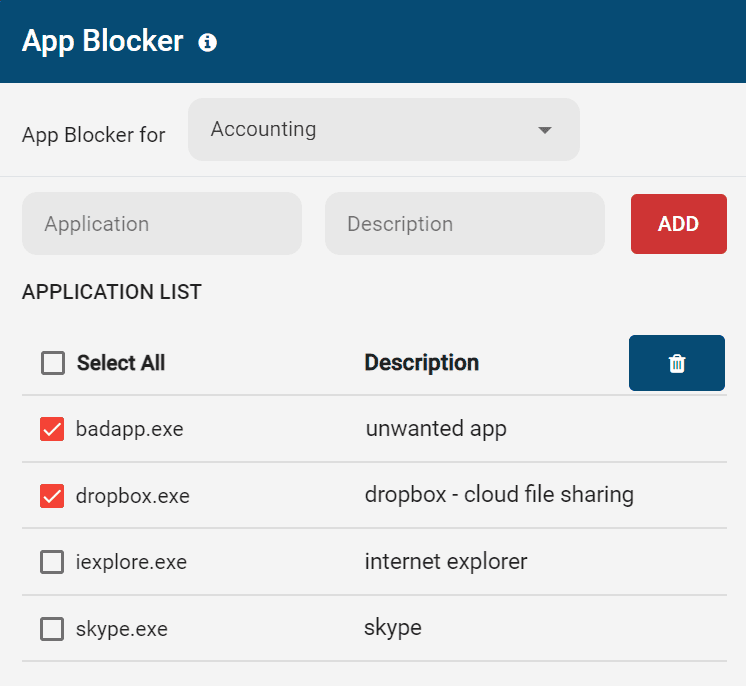This screenshot has width=746, height=686.
Task: Click the 'Select All' label text
Action: (x=121, y=363)
